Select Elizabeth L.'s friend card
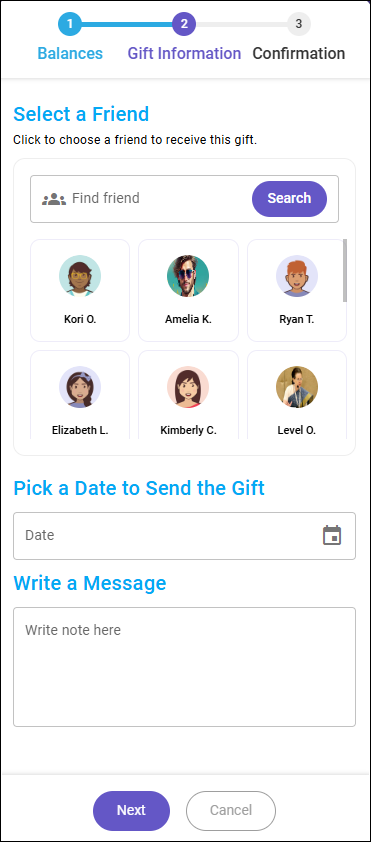The height and width of the screenshot is (842, 371). coord(80,395)
